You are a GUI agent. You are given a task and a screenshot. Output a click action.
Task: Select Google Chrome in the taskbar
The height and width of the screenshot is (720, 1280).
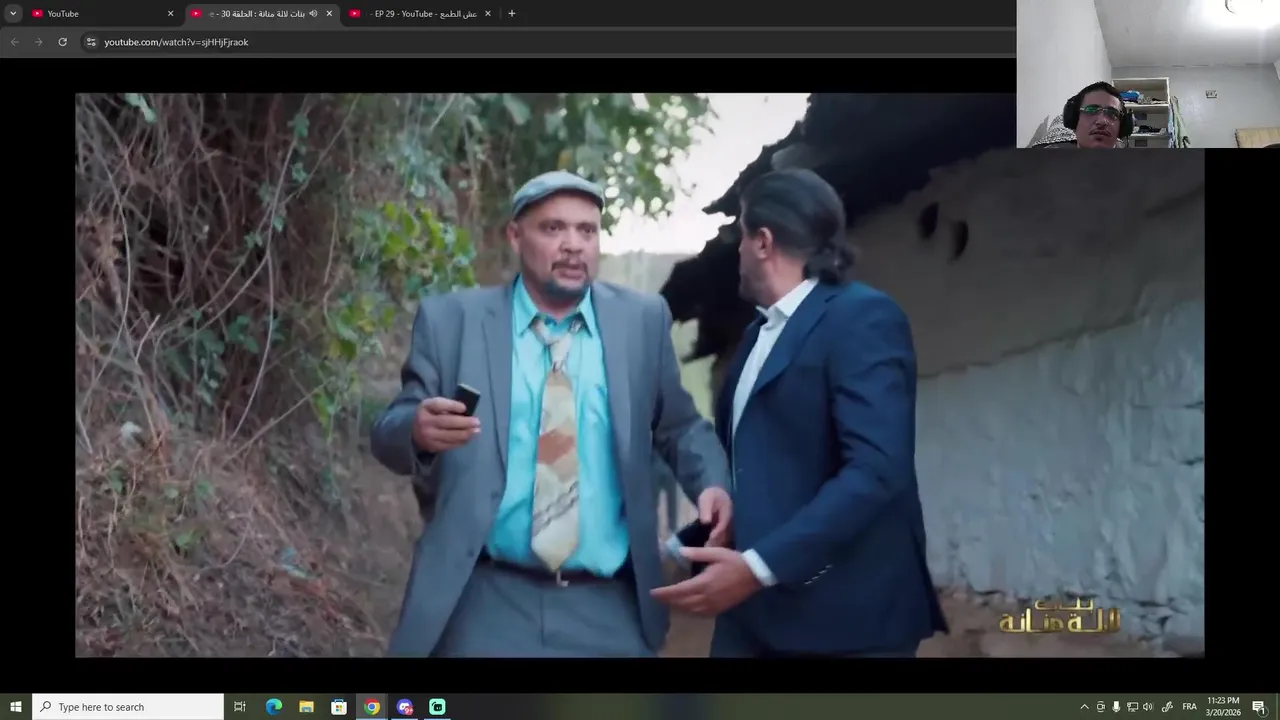pyautogui.click(x=372, y=707)
